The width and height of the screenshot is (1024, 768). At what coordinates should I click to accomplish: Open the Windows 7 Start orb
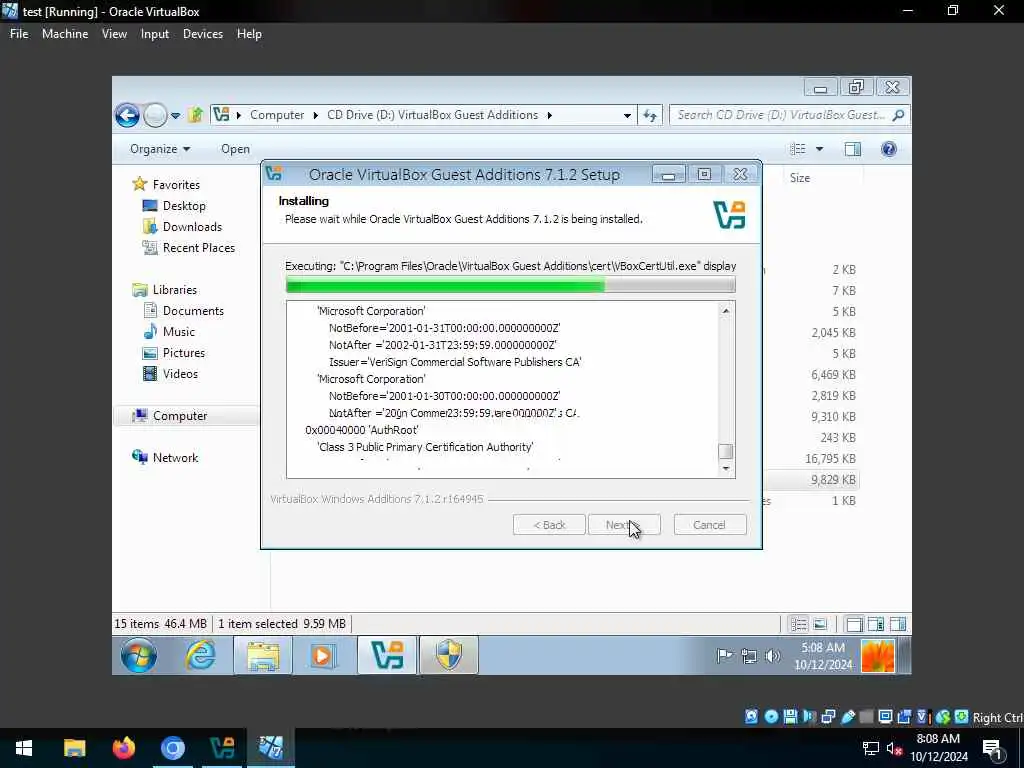tap(138, 655)
